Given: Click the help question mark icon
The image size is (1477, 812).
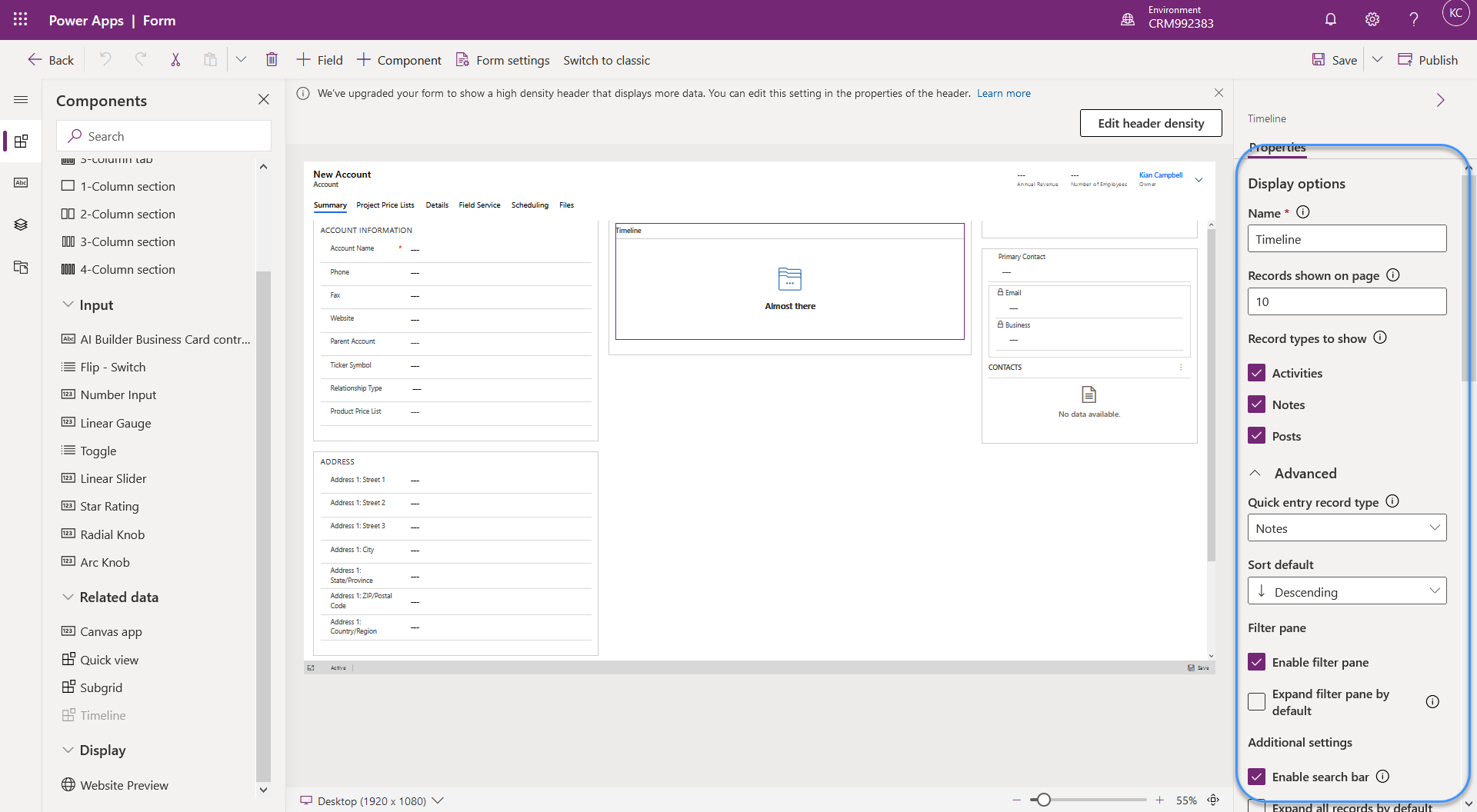Looking at the screenshot, I should pyautogui.click(x=1413, y=20).
